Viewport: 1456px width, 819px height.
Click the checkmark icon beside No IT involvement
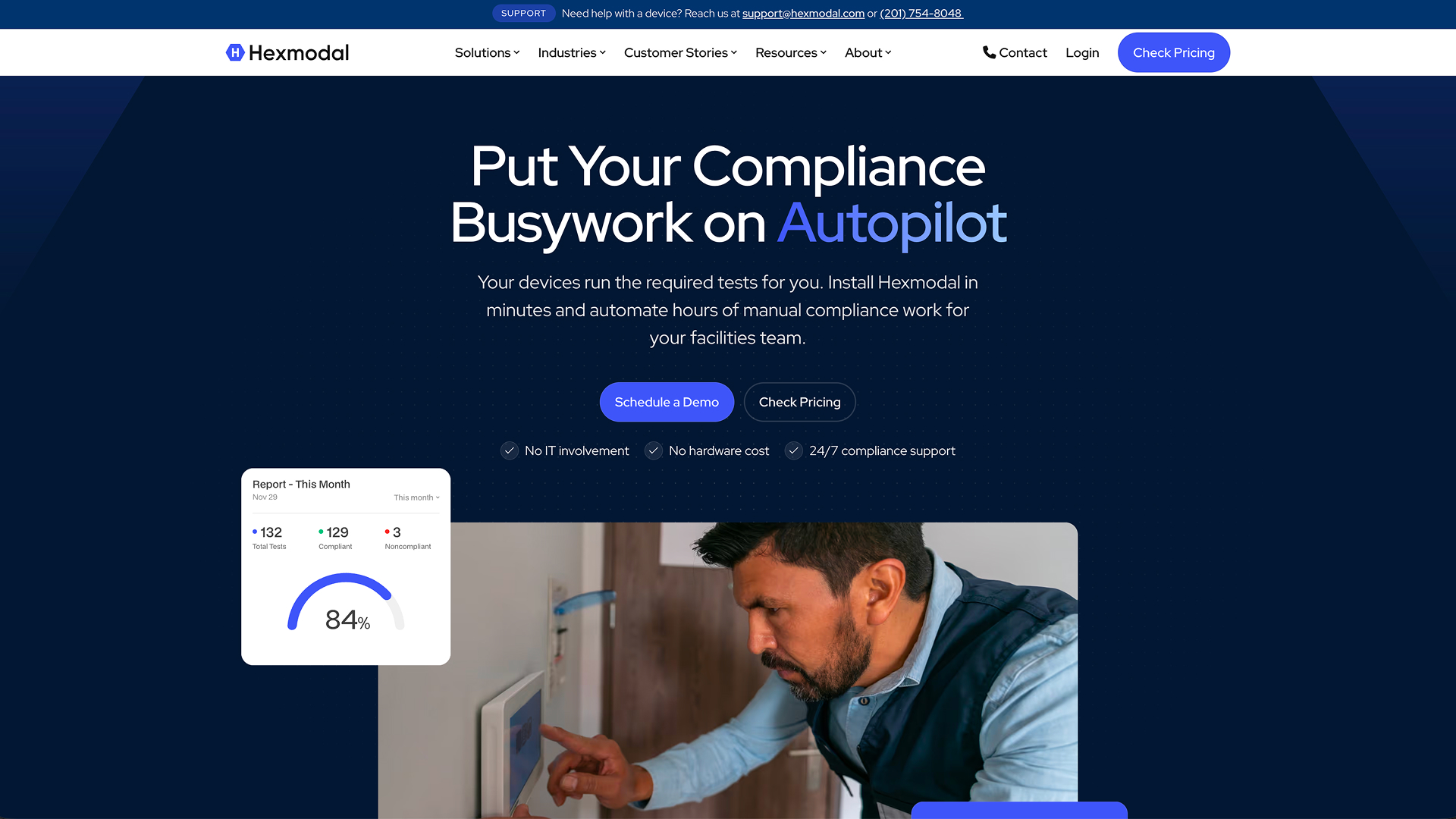pyautogui.click(x=510, y=450)
